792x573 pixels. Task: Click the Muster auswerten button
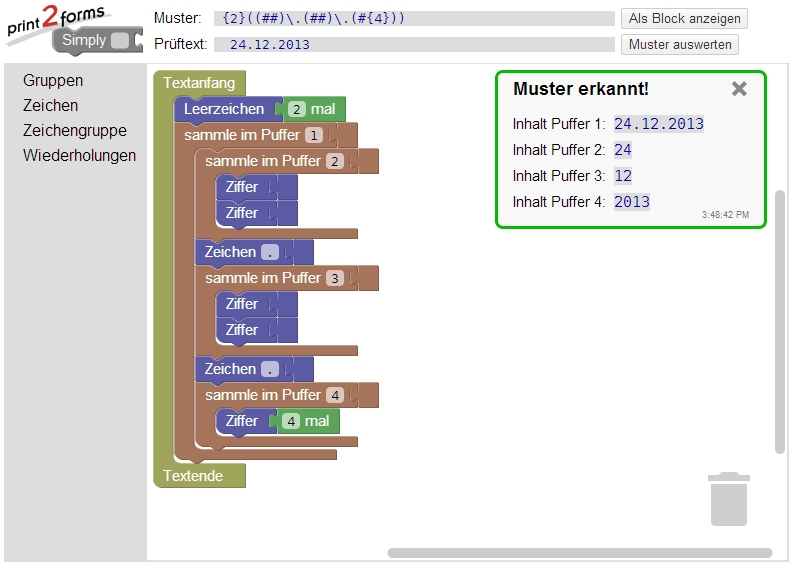[x=679, y=45]
